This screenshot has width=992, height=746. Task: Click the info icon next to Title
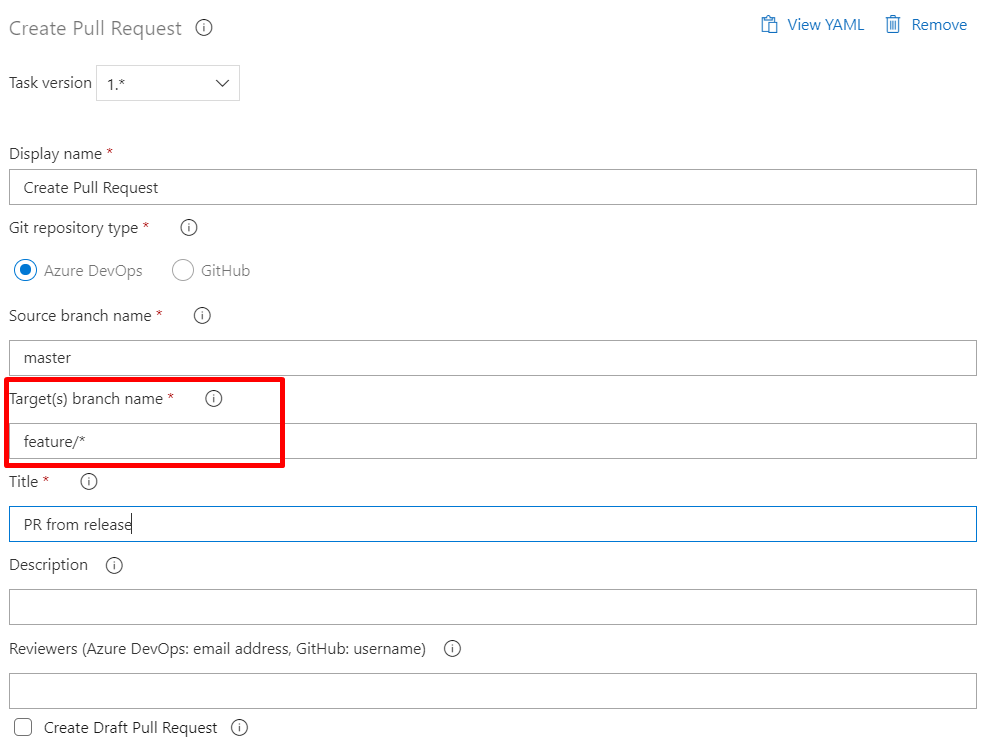89,482
